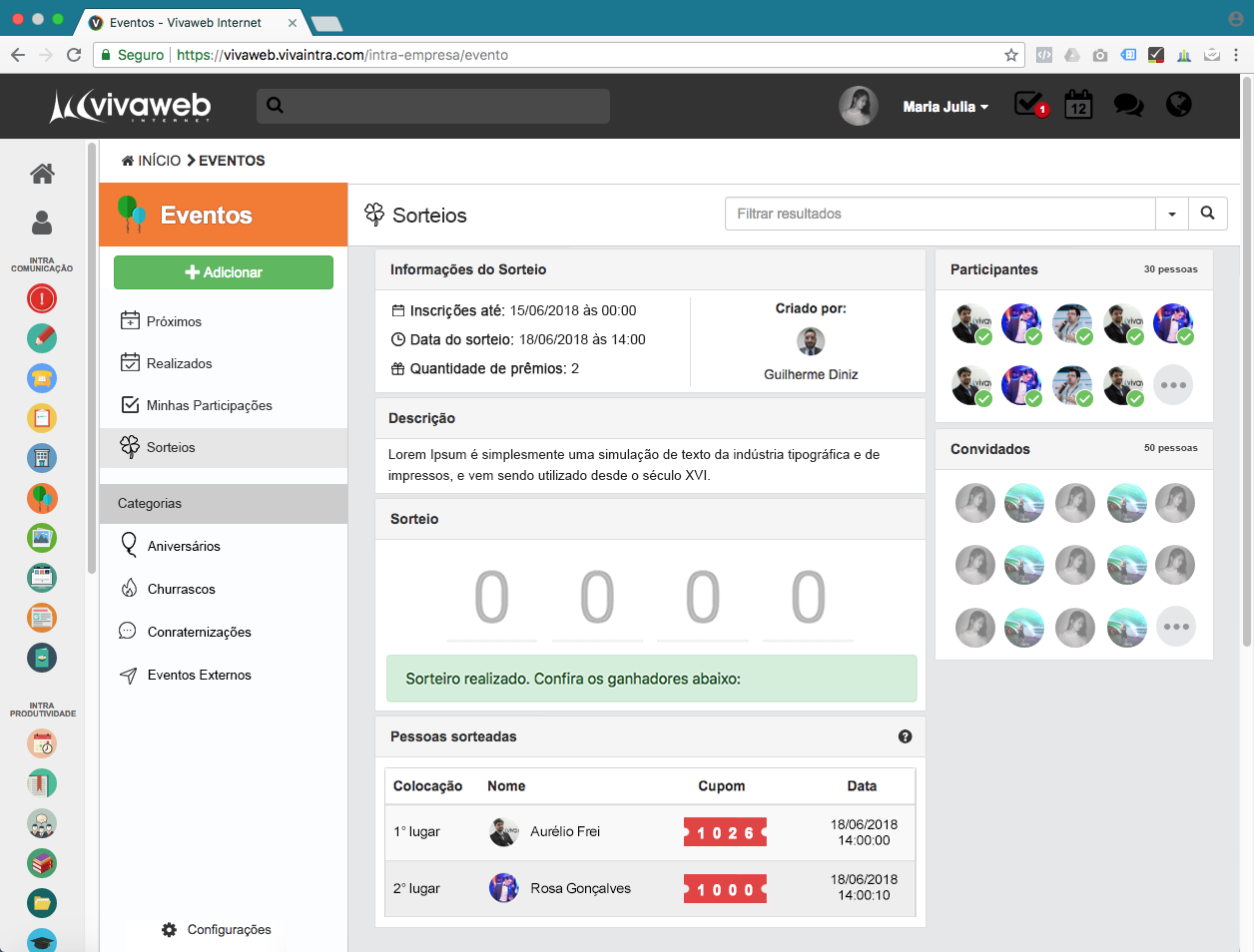The width and height of the screenshot is (1254, 952).
Task: Click the red alert icon in sidebar
Action: [42, 298]
